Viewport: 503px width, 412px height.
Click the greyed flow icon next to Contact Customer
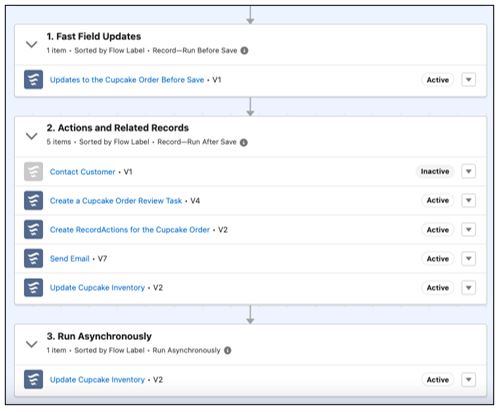33,171
